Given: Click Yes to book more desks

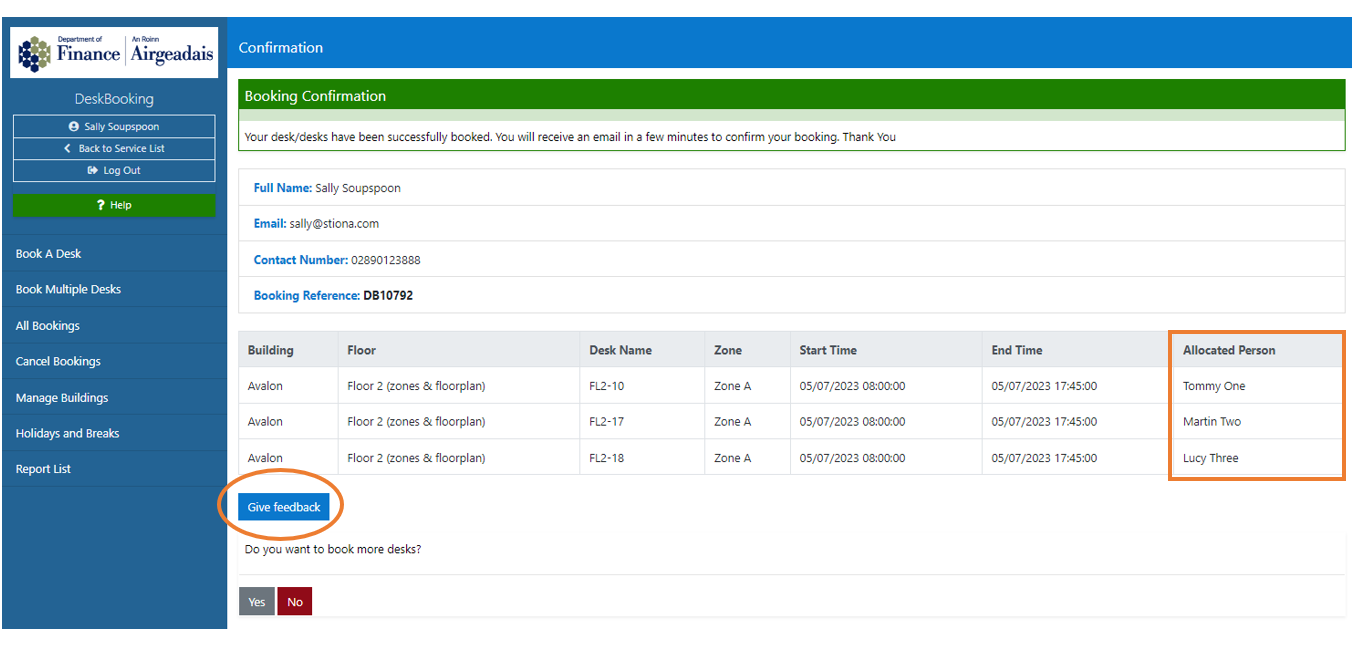Looking at the screenshot, I should point(257,602).
